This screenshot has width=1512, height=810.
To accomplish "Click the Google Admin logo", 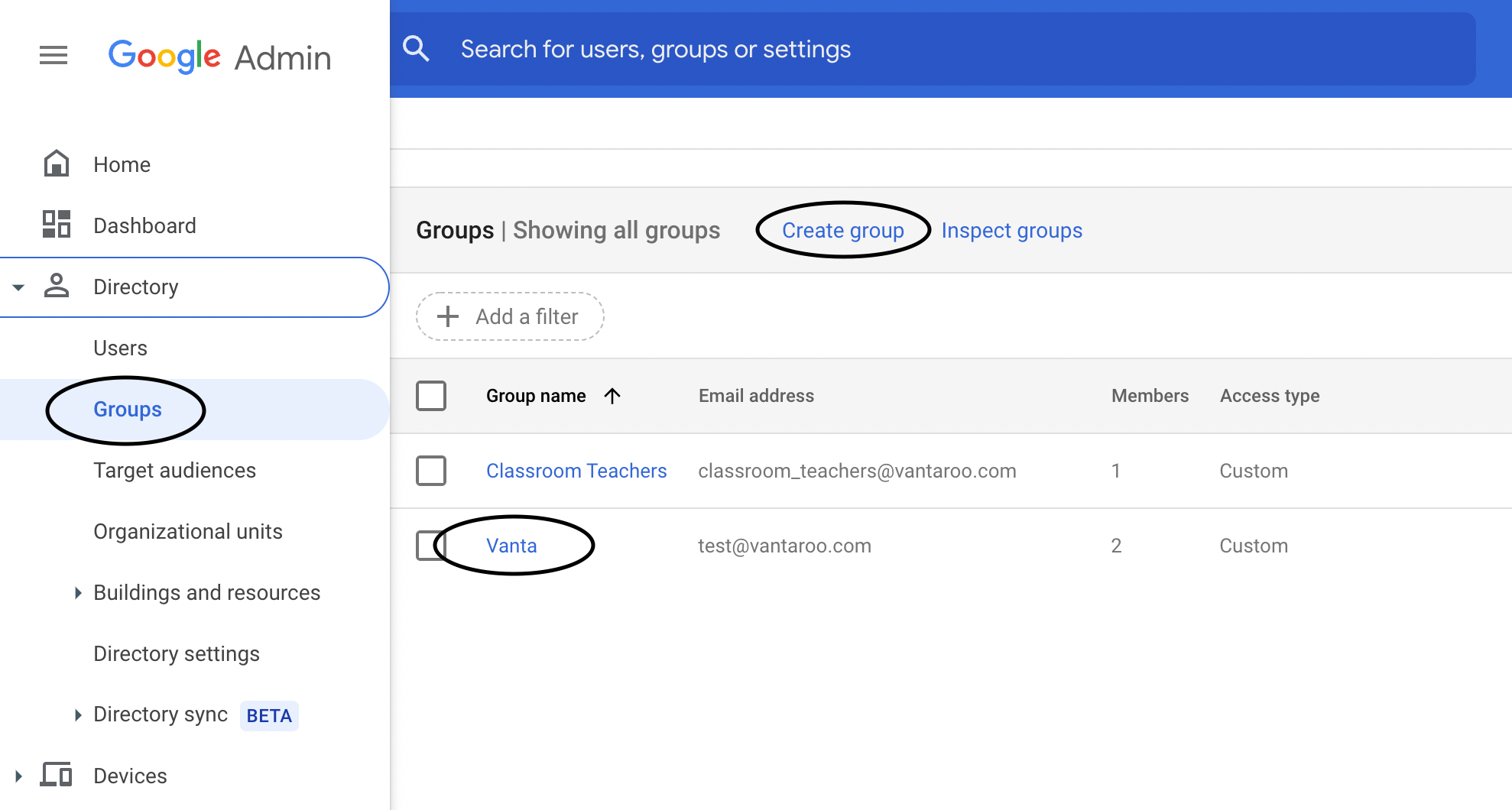I will (219, 57).
